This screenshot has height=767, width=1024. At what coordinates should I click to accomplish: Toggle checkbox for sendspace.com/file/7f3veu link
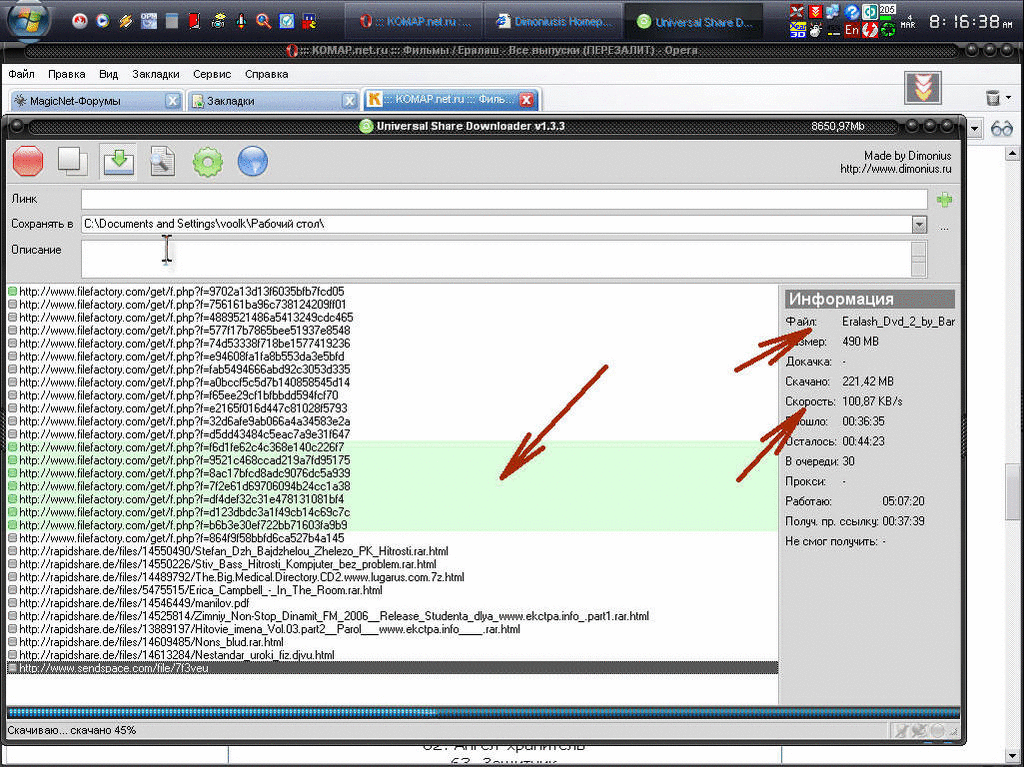point(12,668)
